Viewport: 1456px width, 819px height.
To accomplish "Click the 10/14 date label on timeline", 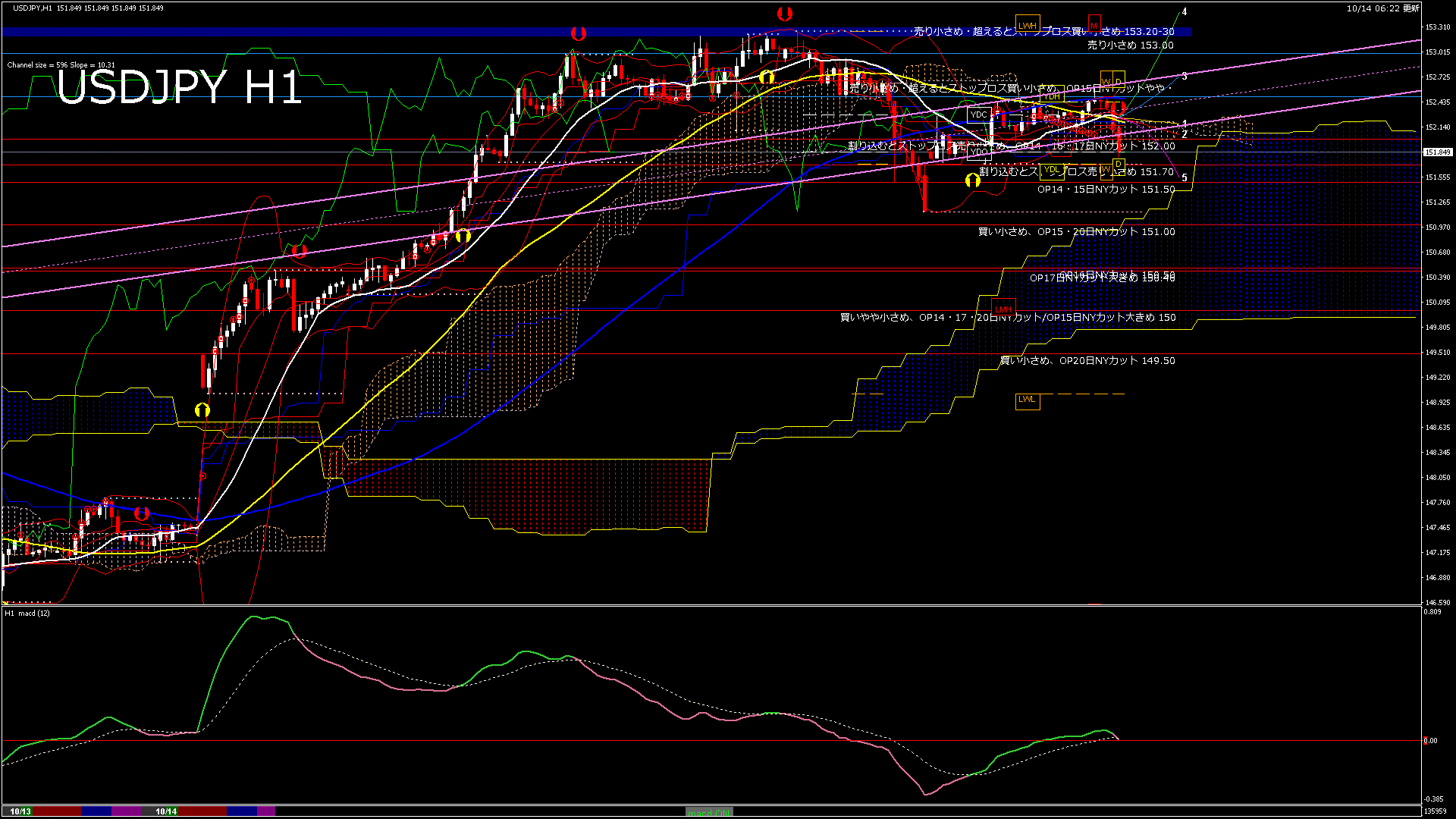I will pos(166,811).
